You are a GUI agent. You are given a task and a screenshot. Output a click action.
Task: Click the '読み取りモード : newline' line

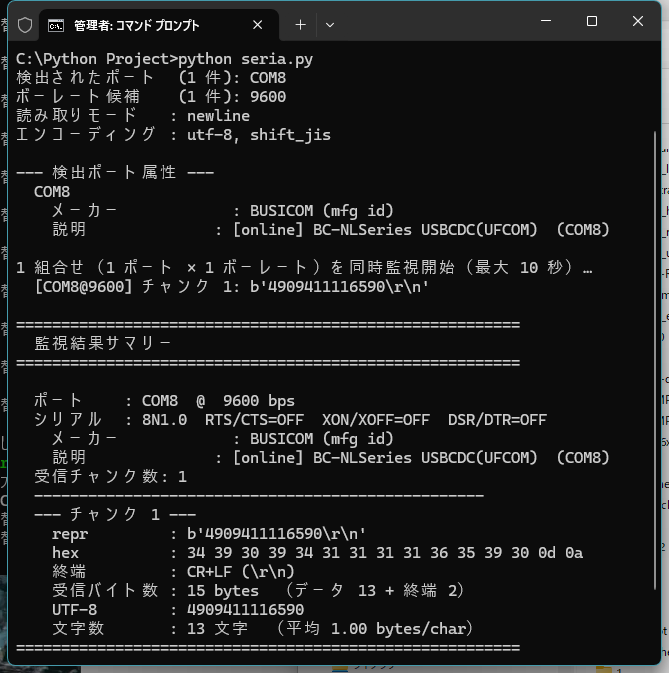tap(133, 116)
